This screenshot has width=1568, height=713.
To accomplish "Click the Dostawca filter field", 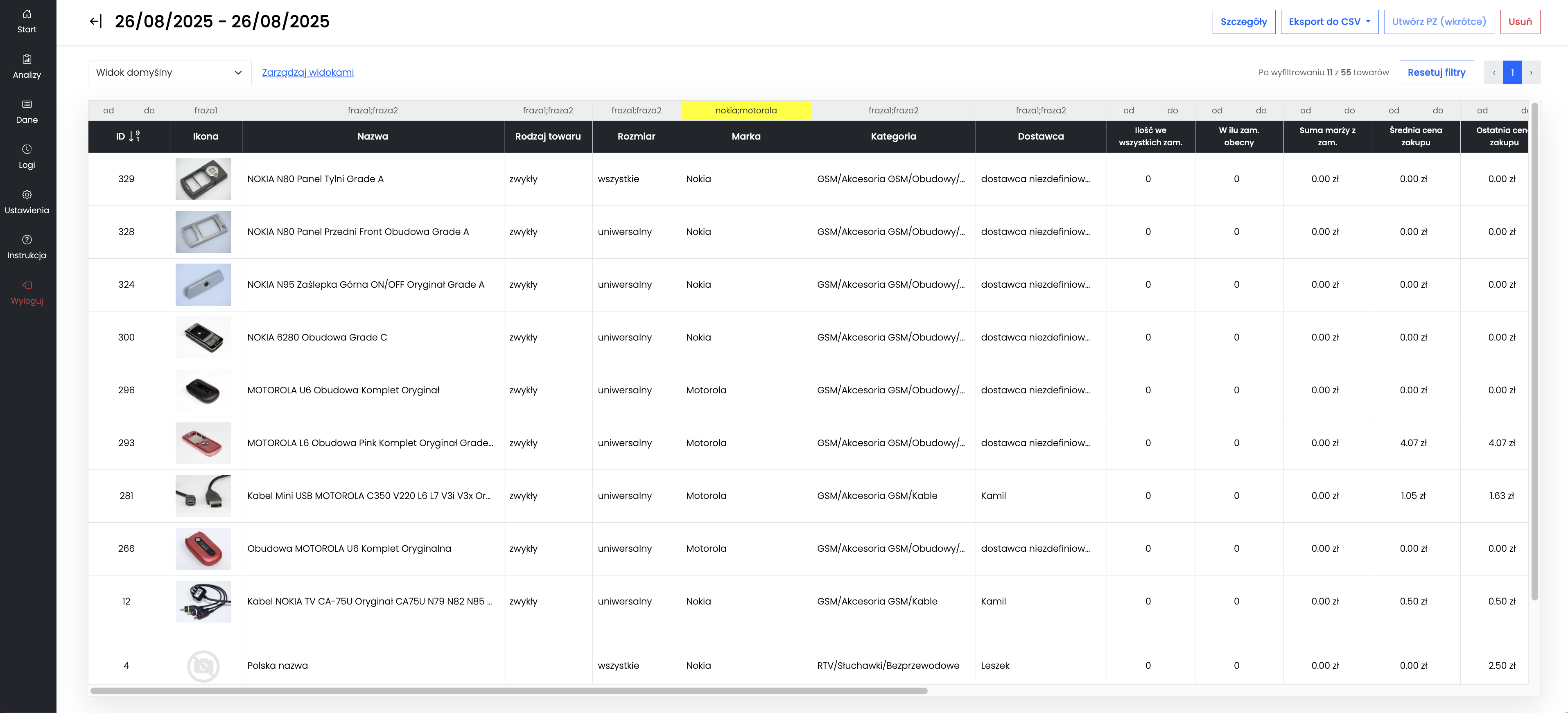I will coord(1041,111).
